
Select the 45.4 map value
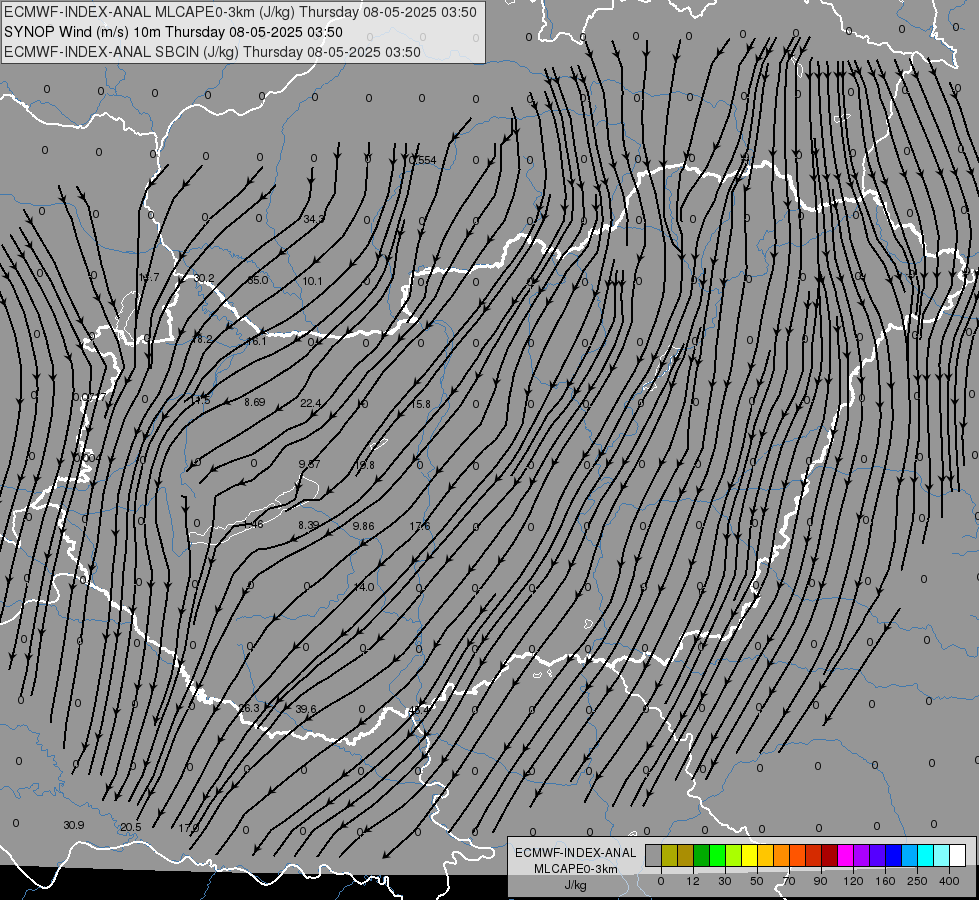pyautogui.click(x=419, y=710)
